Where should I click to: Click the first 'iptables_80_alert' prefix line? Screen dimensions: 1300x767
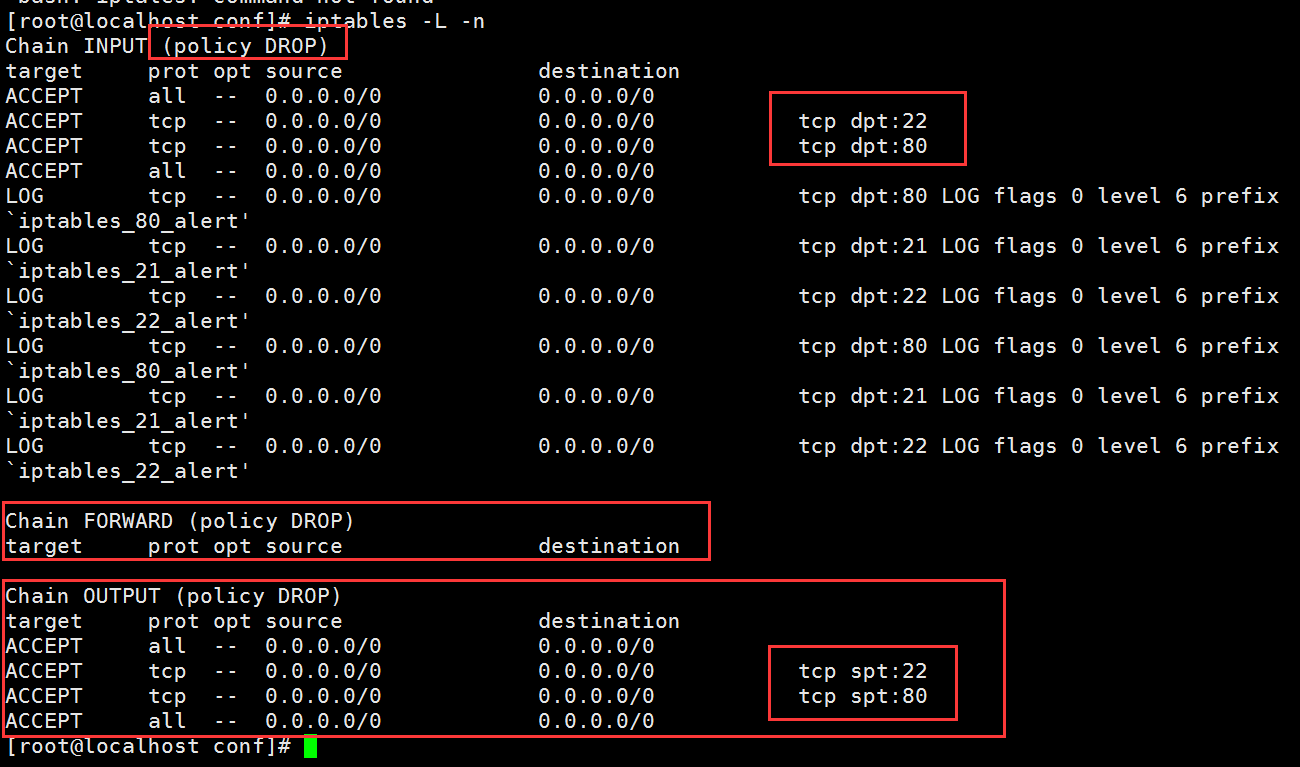tap(128, 221)
